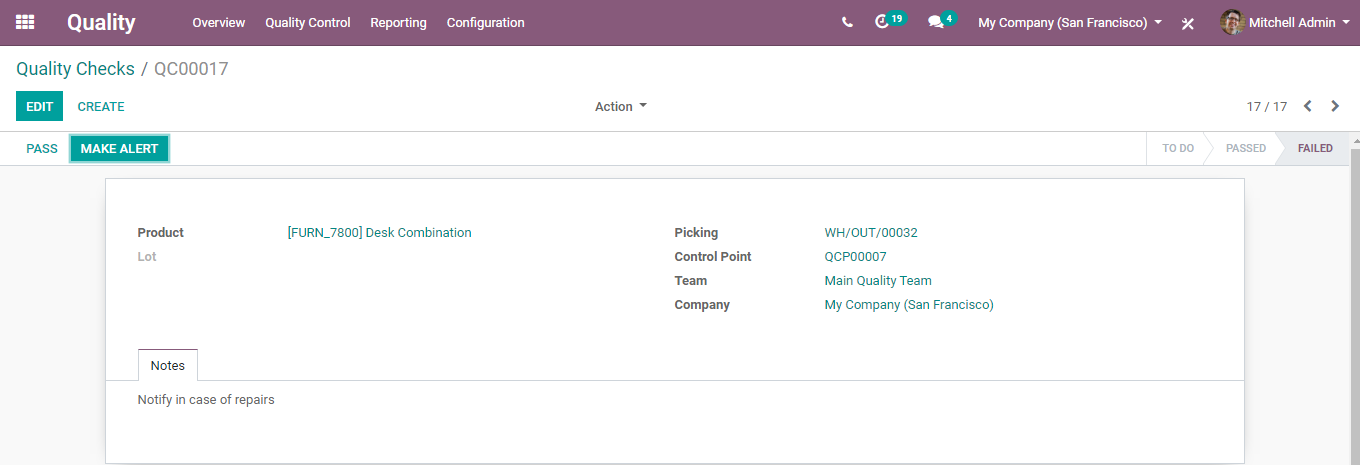Screen dimensions: 1360x465
Task: Open conversations chat icon with 4 badge
Action: coord(941,21)
